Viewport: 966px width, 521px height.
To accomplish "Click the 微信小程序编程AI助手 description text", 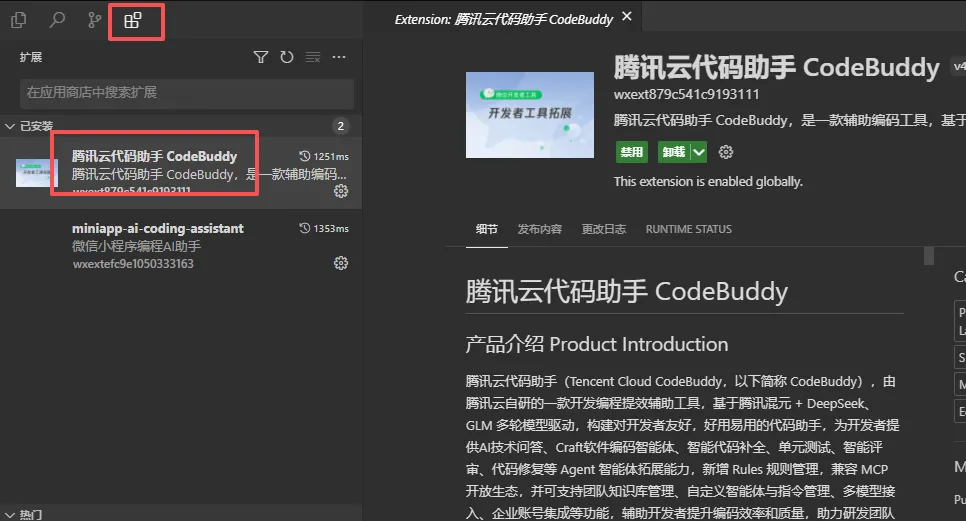I will [136, 246].
